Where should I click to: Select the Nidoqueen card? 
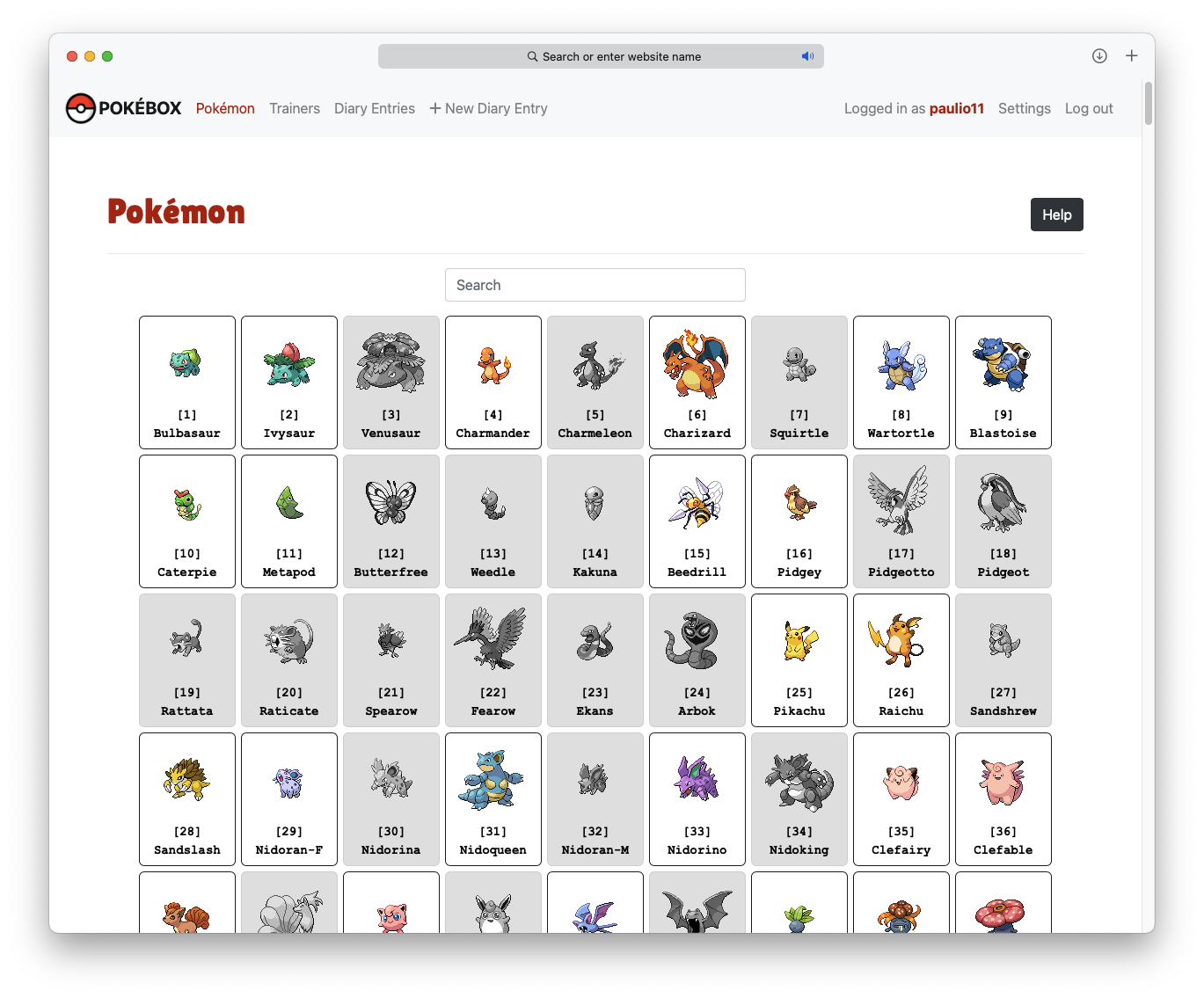(493, 799)
